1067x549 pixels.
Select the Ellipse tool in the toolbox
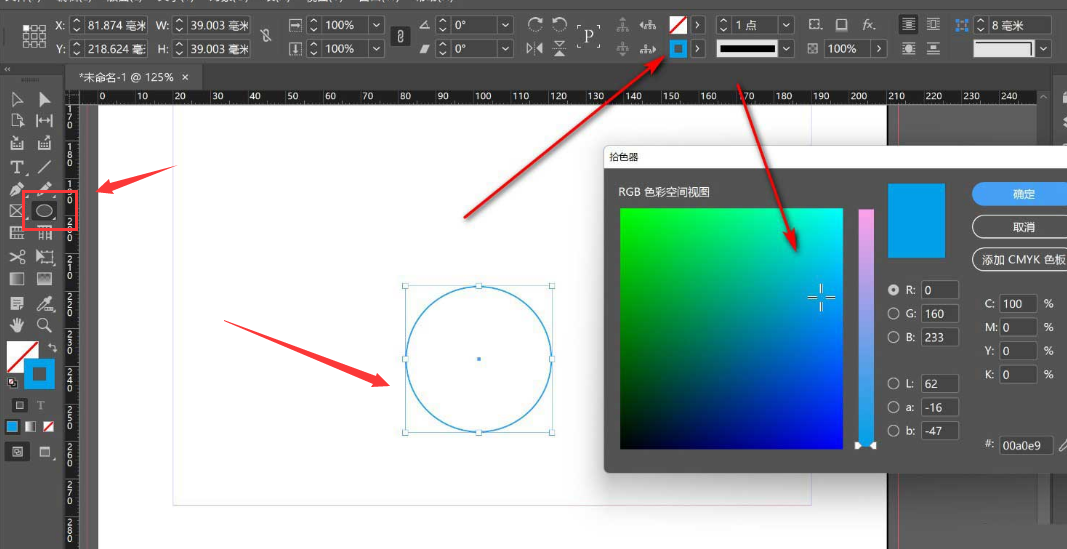pos(44,211)
